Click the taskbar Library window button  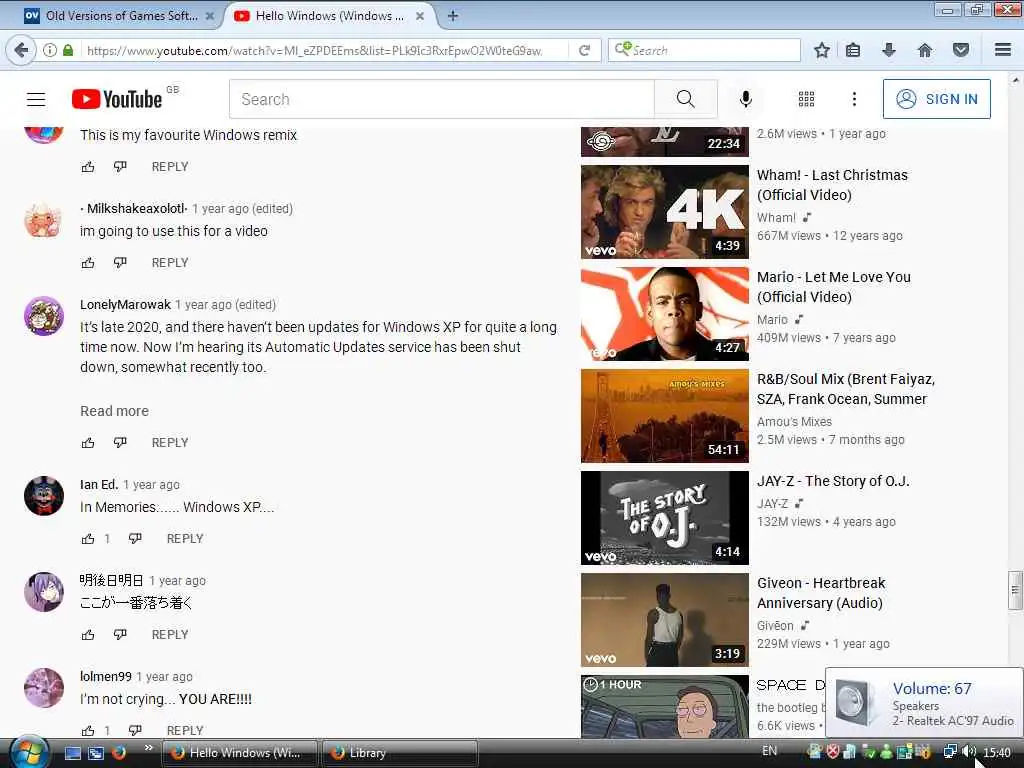click(x=400, y=753)
